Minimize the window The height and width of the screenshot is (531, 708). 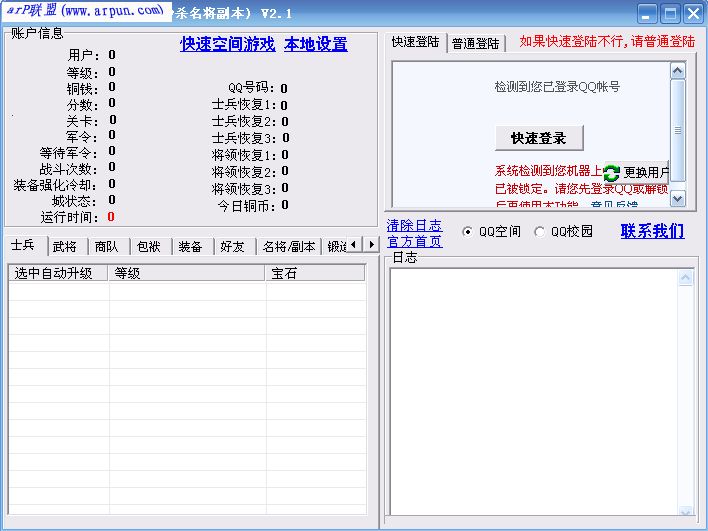[647, 13]
